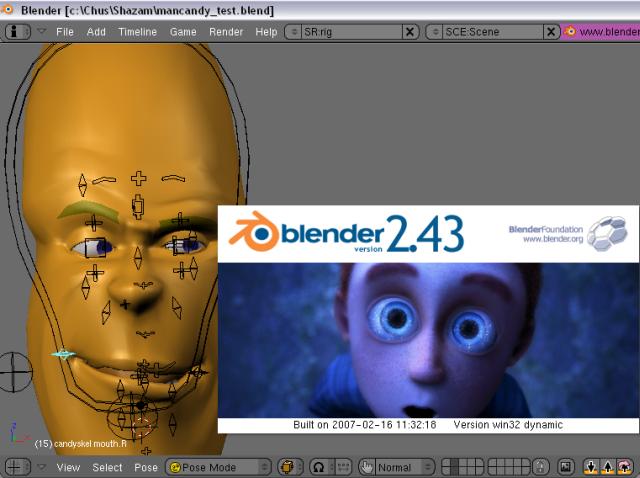Click the SR:rig screen name field
Screen dimensions: 640x478
point(351,32)
